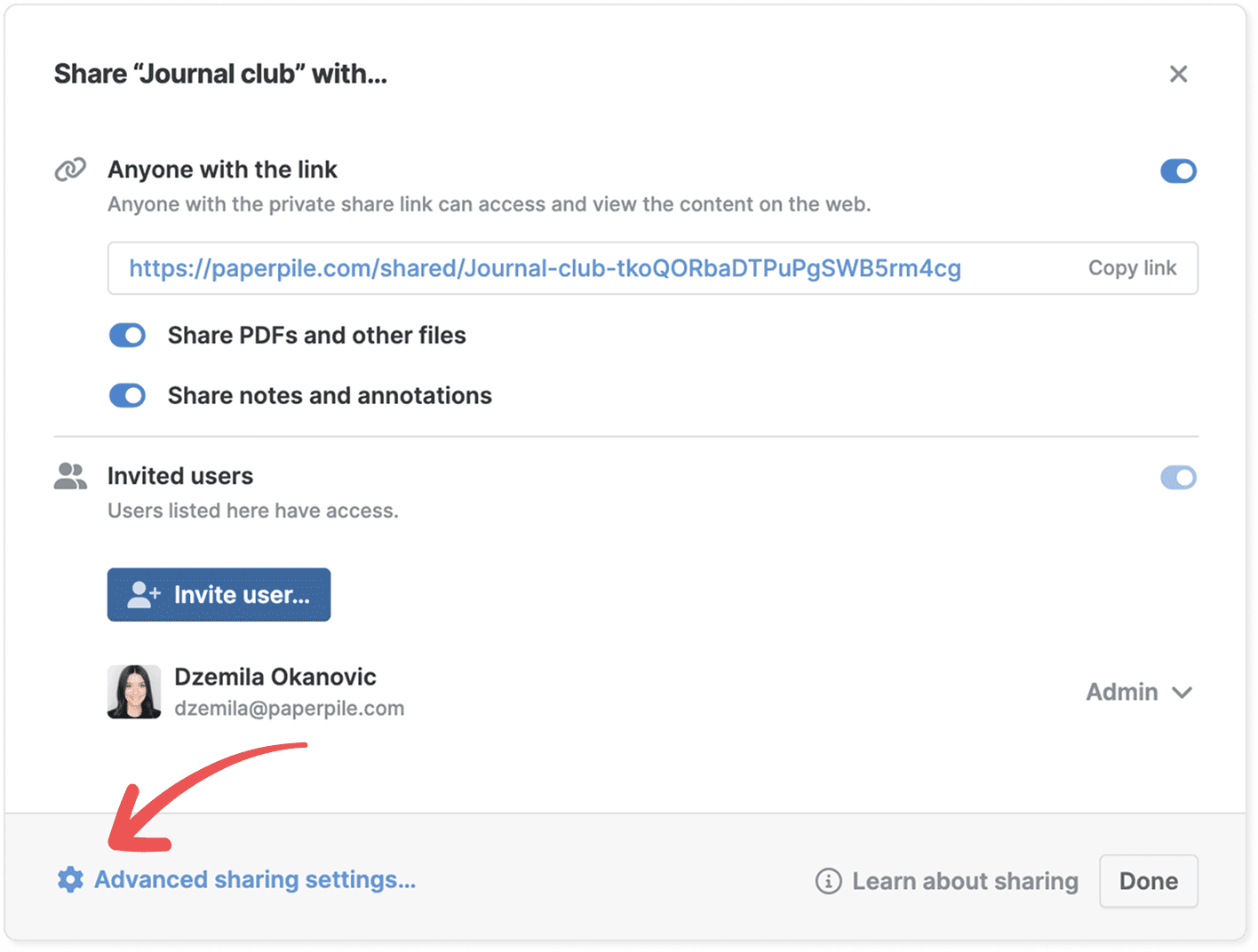
Task: Close the share dialog with the X icon
Action: tap(1178, 74)
